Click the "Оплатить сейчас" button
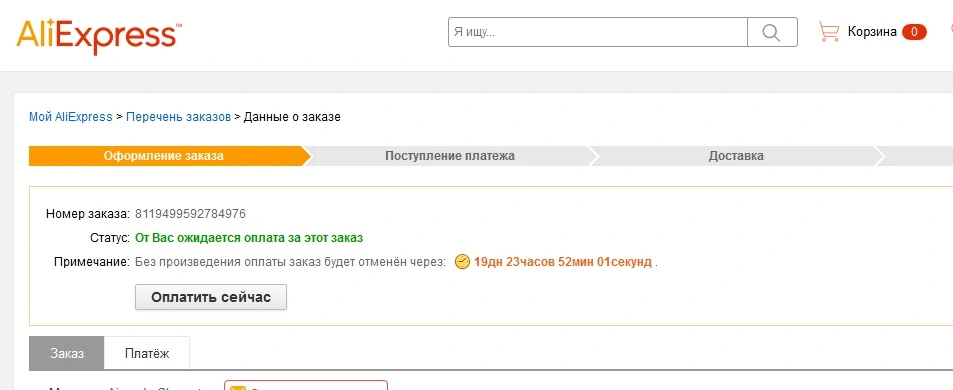953x390 pixels. pyautogui.click(x=211, y=298)
